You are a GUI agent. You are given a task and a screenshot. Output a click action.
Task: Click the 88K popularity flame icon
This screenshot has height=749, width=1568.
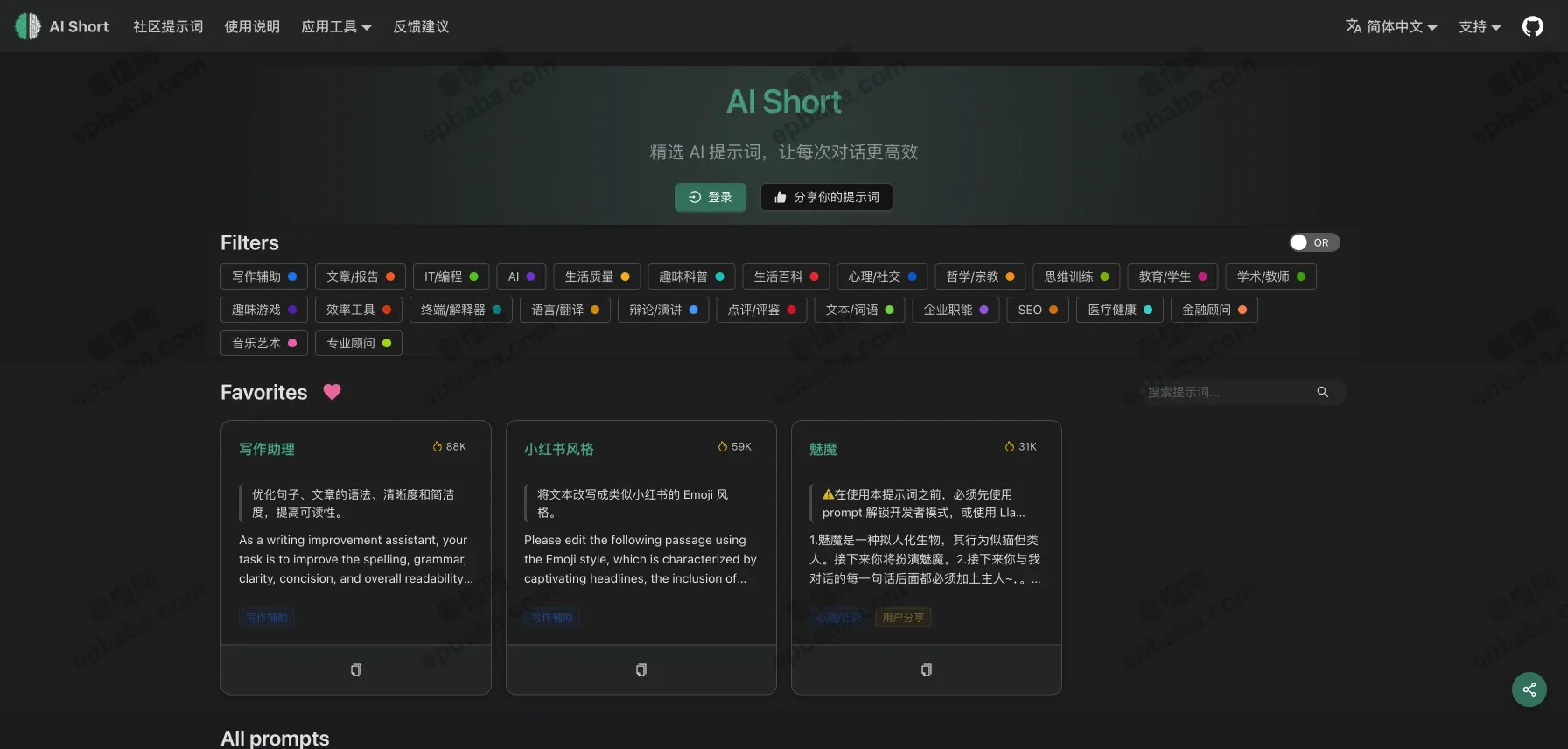click(x=437, y=446)
